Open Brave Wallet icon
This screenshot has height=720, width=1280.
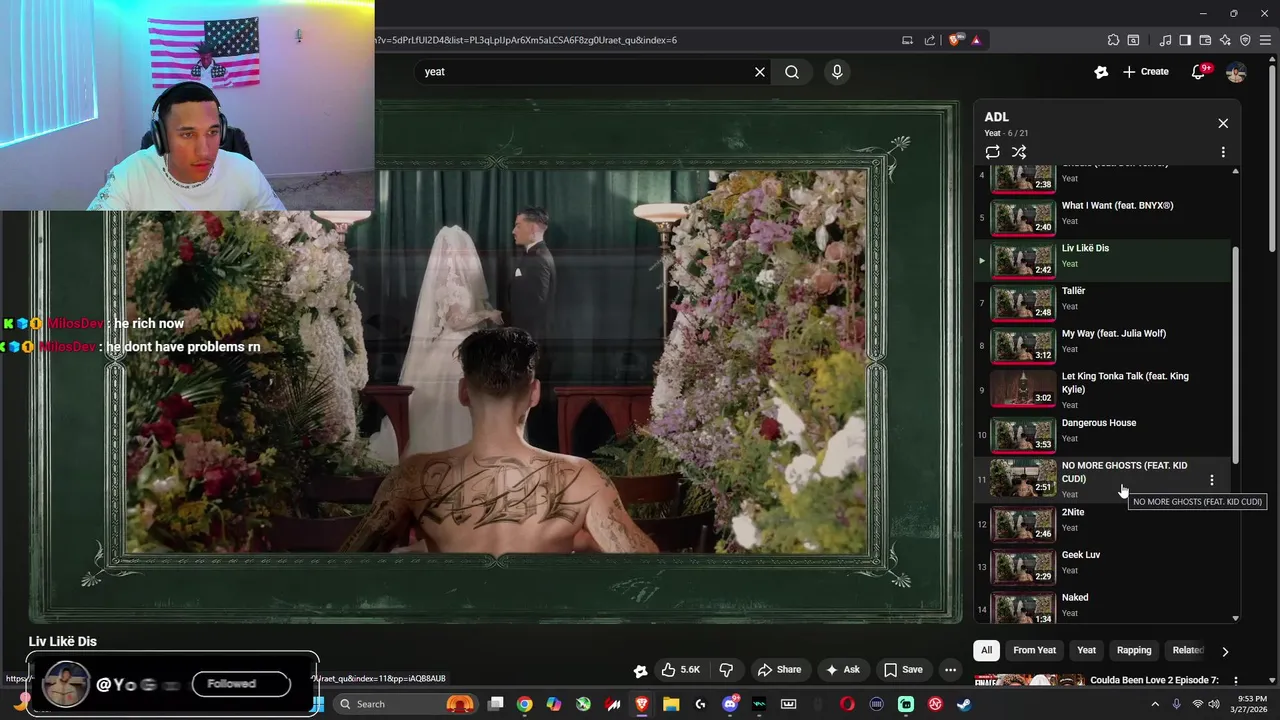point(1205,40)
